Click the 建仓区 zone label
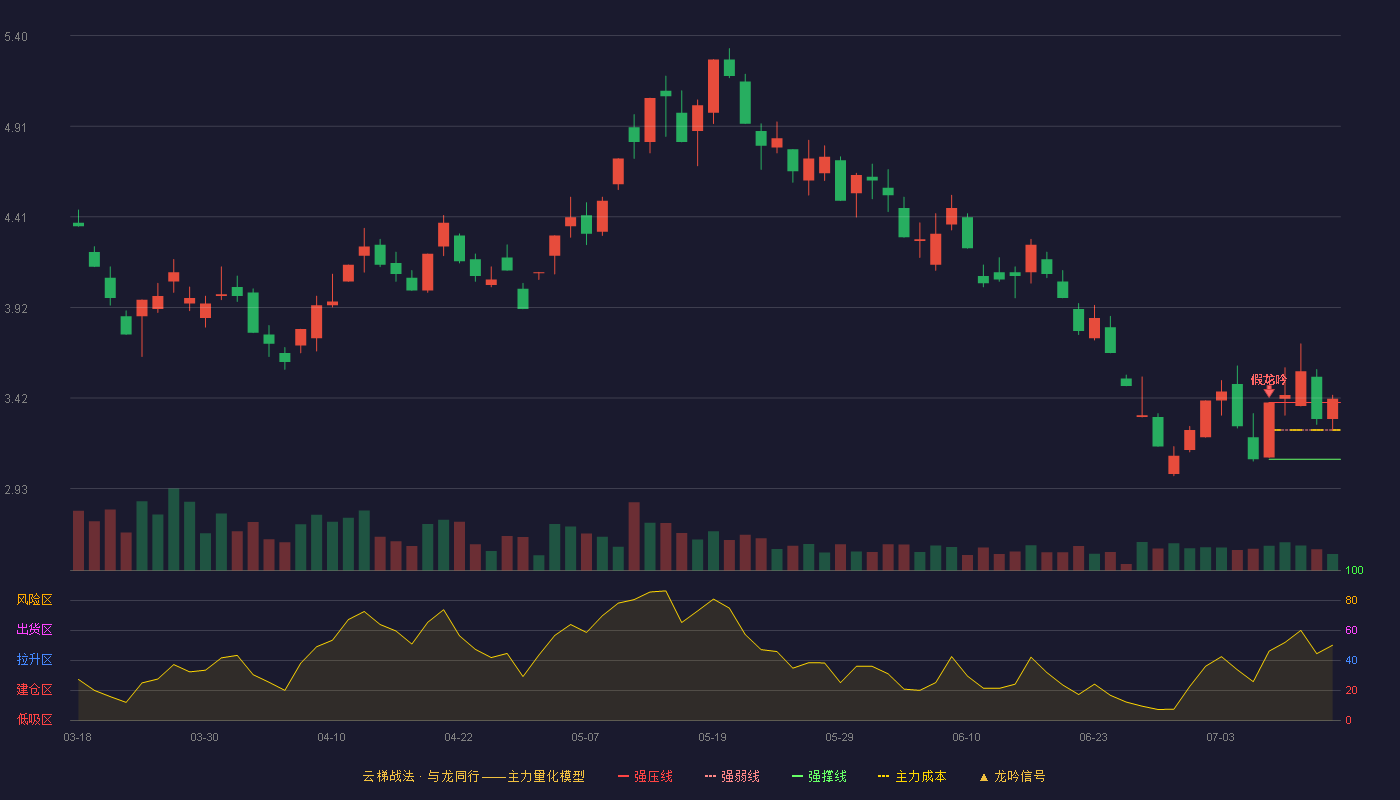The height and width of the screenshot is (800, 1400). tap(34, 690)
